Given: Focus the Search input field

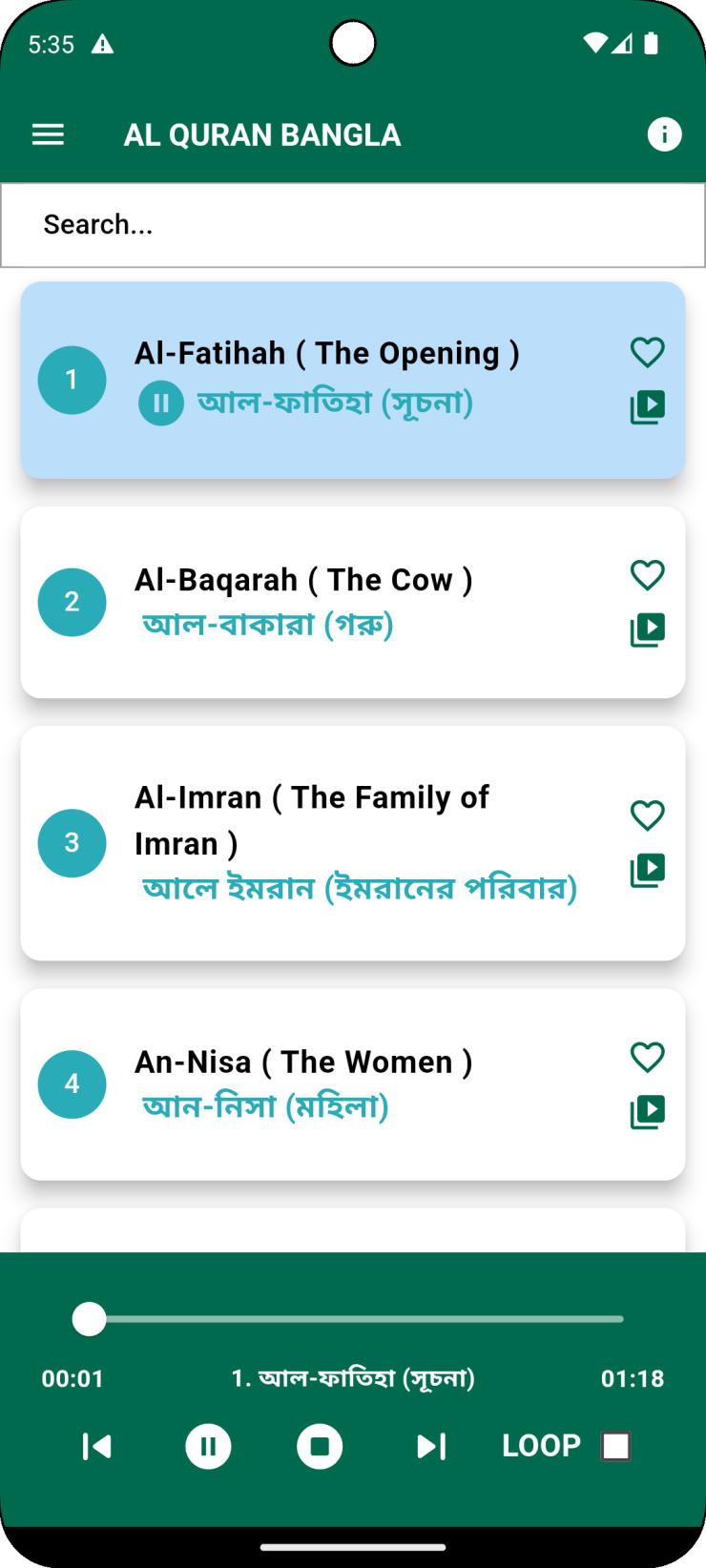Looking at the screenshot, I should pyautogui.click(x=353, y=225).
